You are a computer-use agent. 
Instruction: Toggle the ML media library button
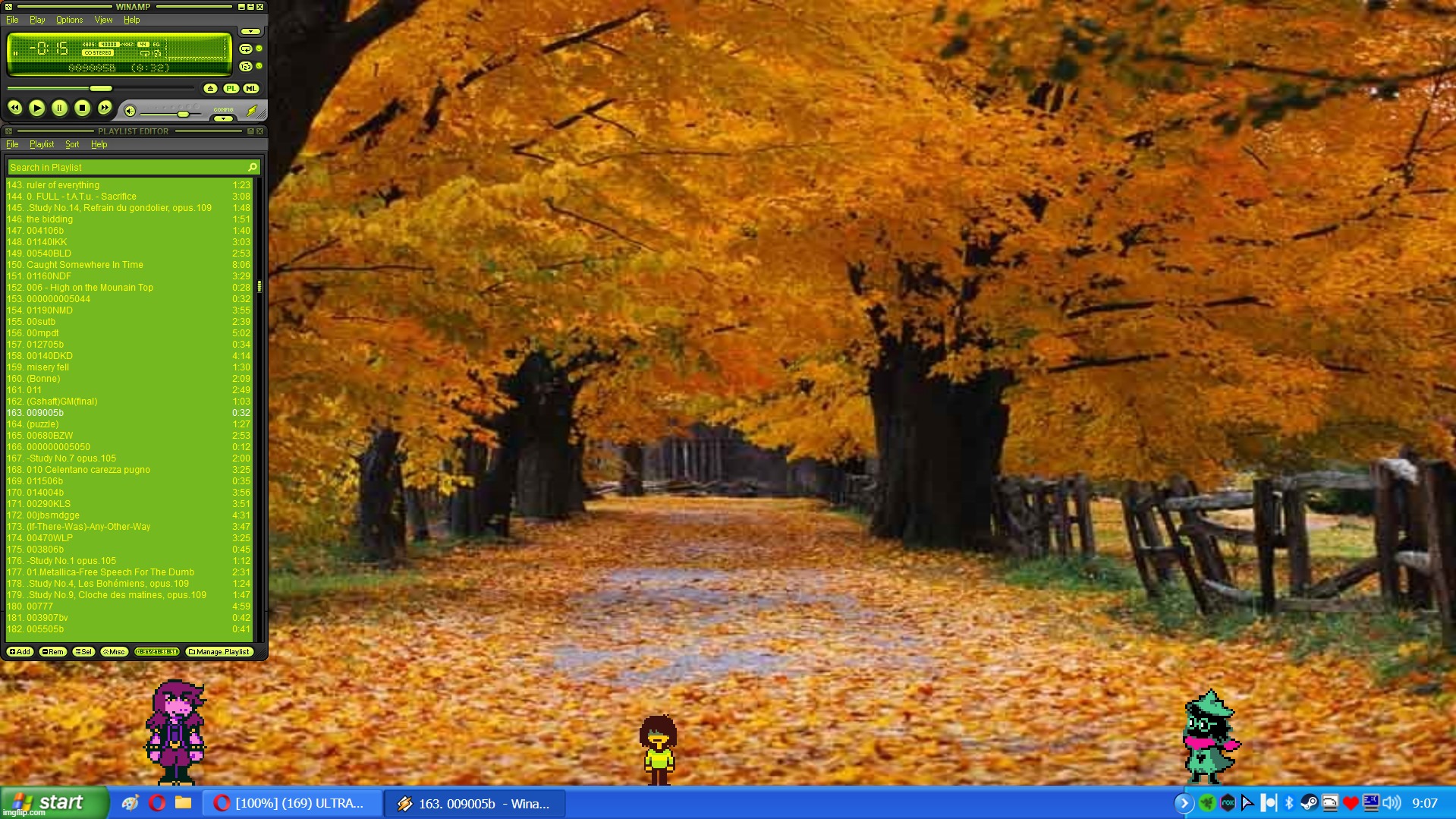[x=250, y=89]
